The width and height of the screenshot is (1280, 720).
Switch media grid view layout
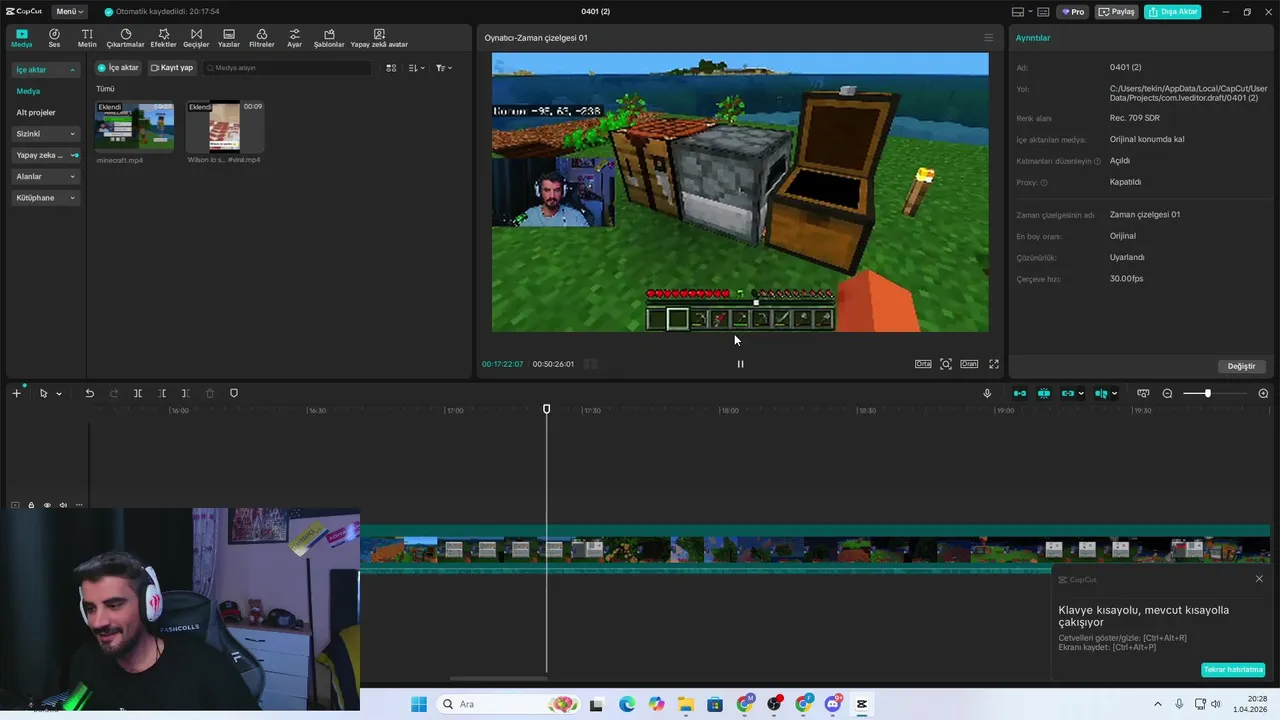point(391,68)
